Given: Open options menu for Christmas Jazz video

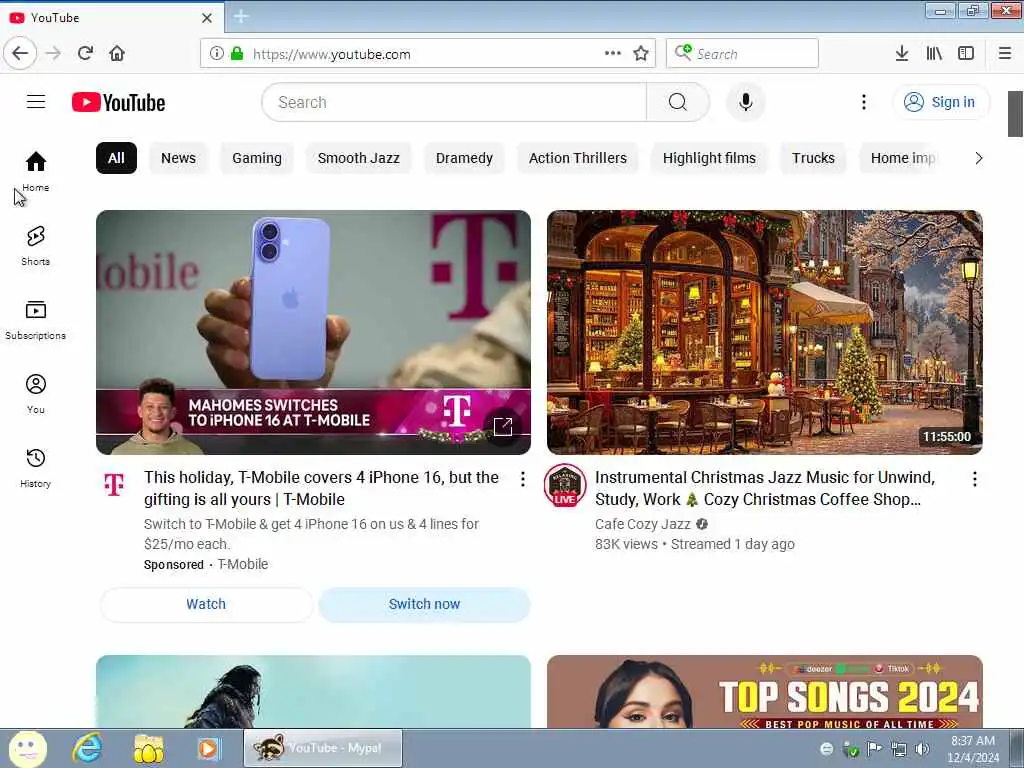Looking at the screenshot, I should pos(974,479).
